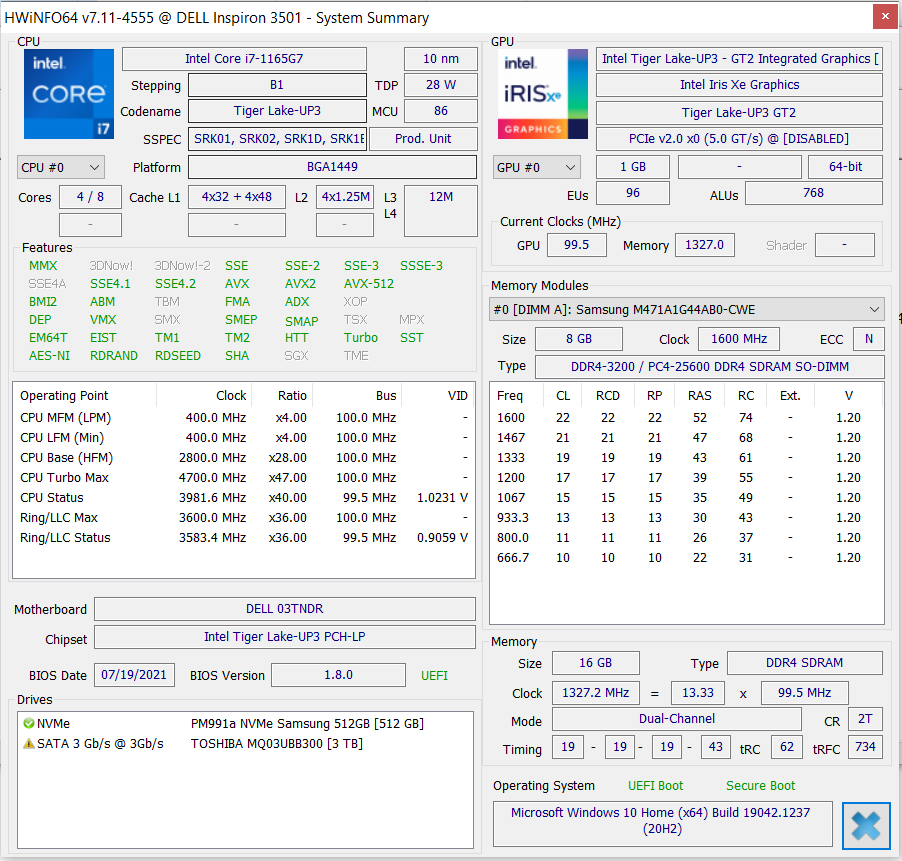Click the greyed SGX feature label

[296, 355]
